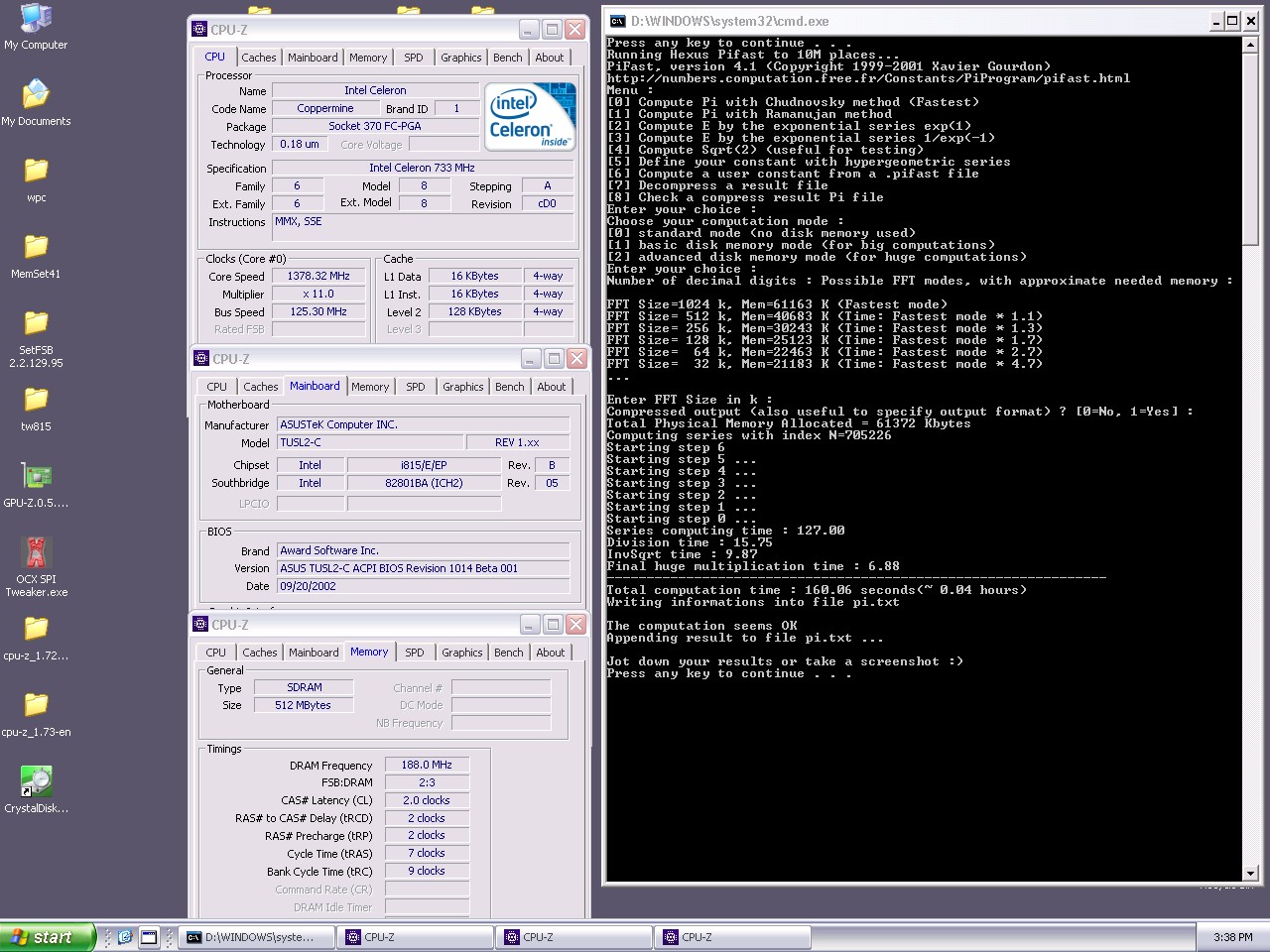The image size is (1270, 952).
Task: Switch to the cmd.exe taskbar button
Action: pos(256,937)
